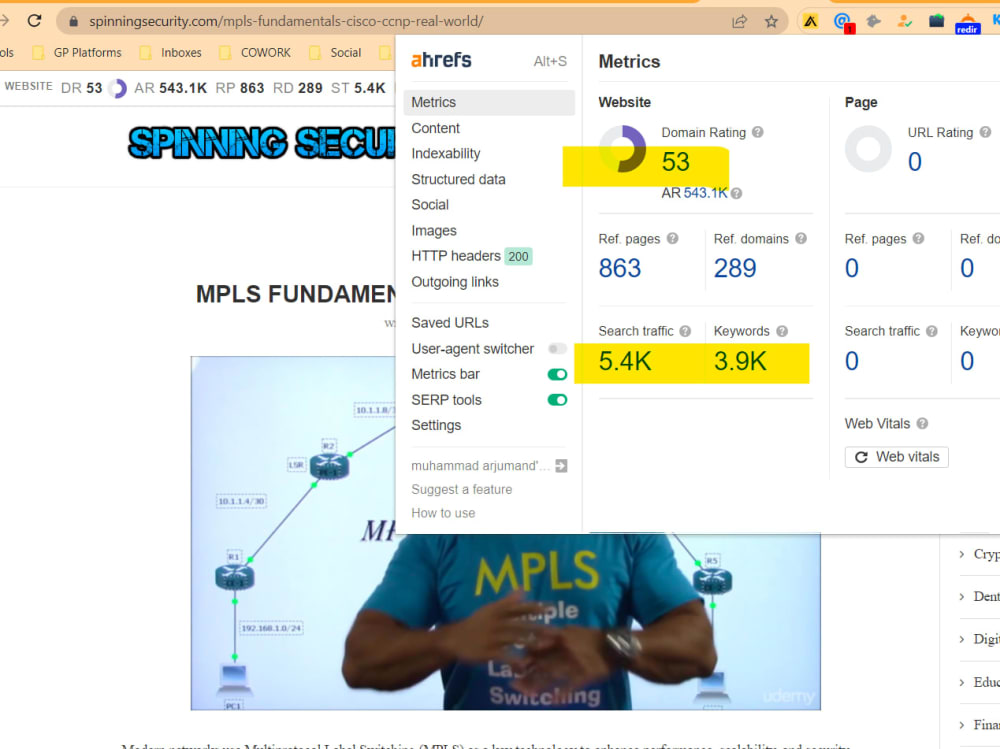
Task: Click the redir extension icon
Action: pos(967,24)
